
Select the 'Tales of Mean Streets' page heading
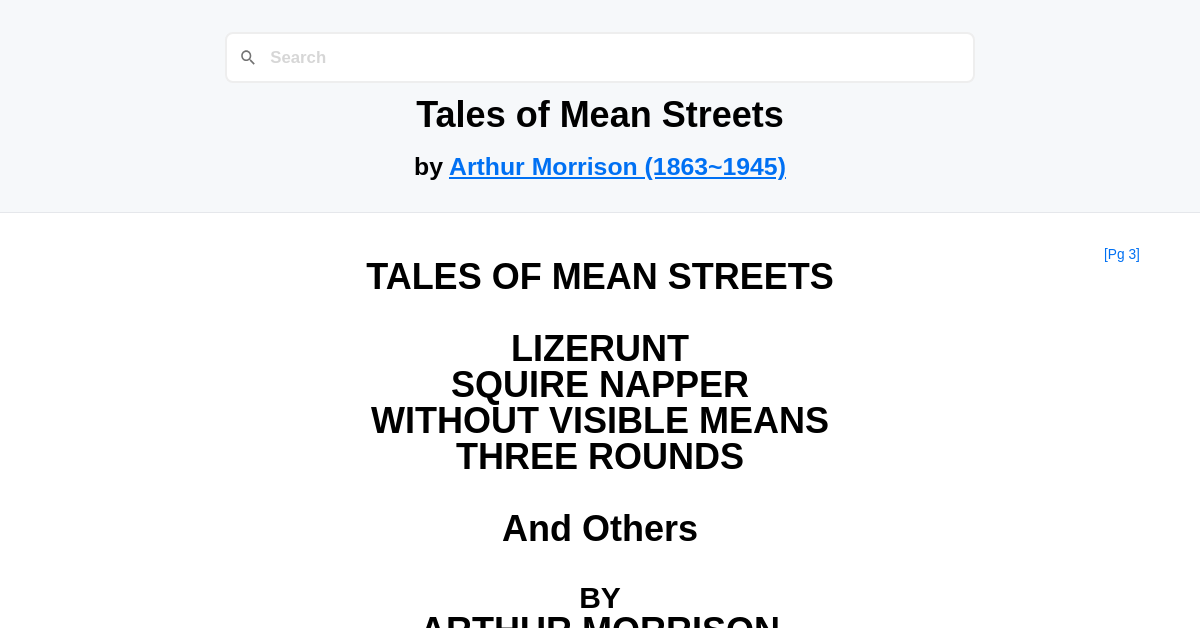click(x=599, y=114)
